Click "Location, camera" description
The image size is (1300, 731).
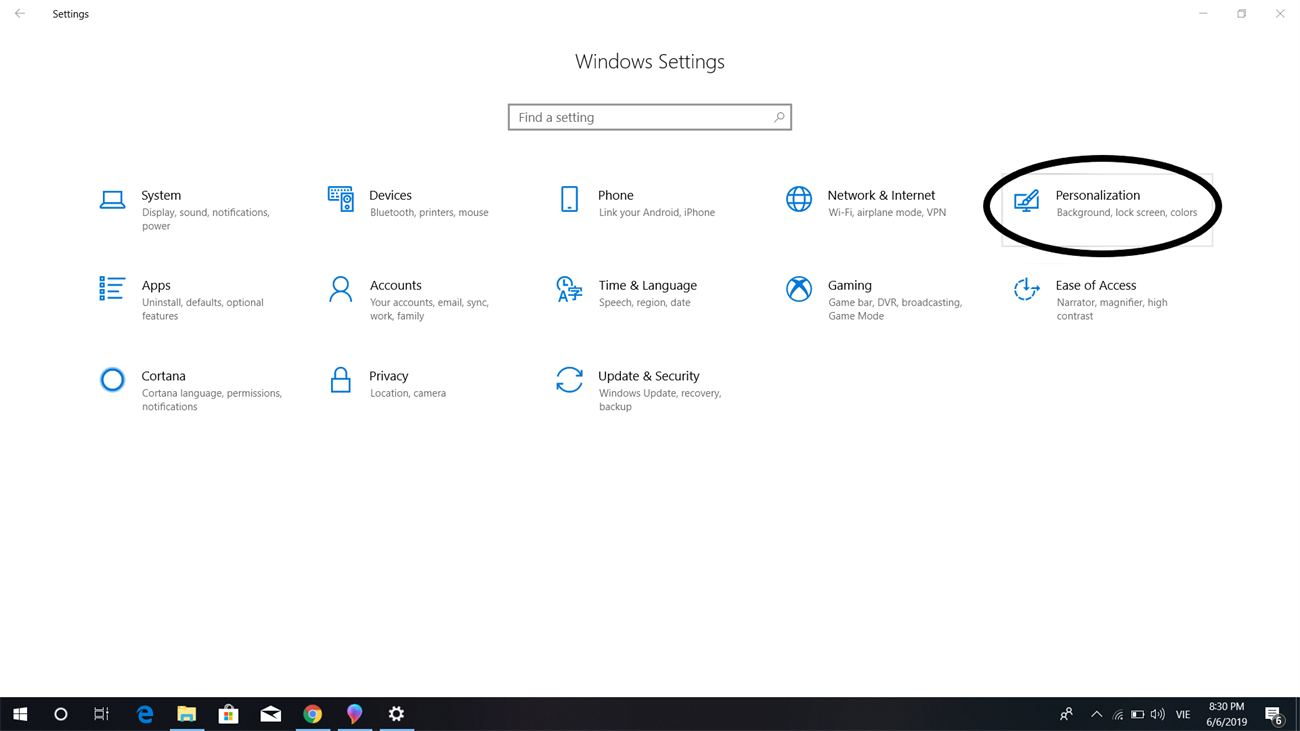coord(408,393)
